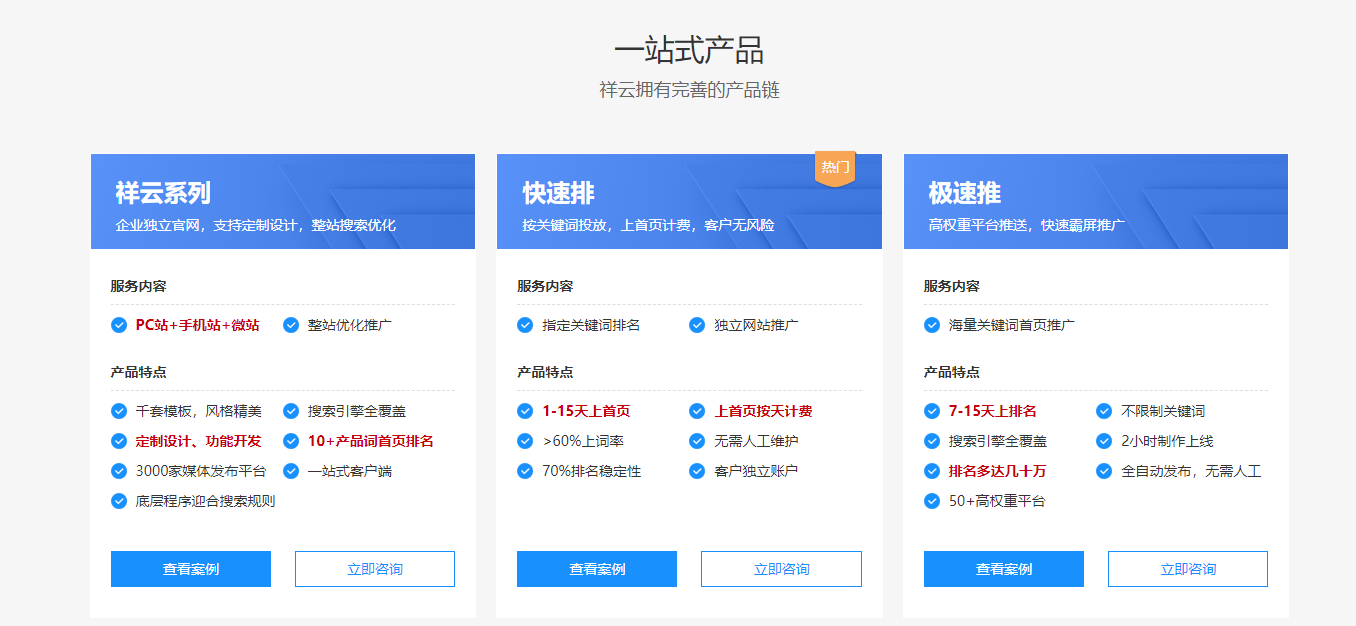Click text 搜索引擎全覆盖 in 祥云系列 card
This screenshot has width=1356, height=626.
tap(357, 411)
